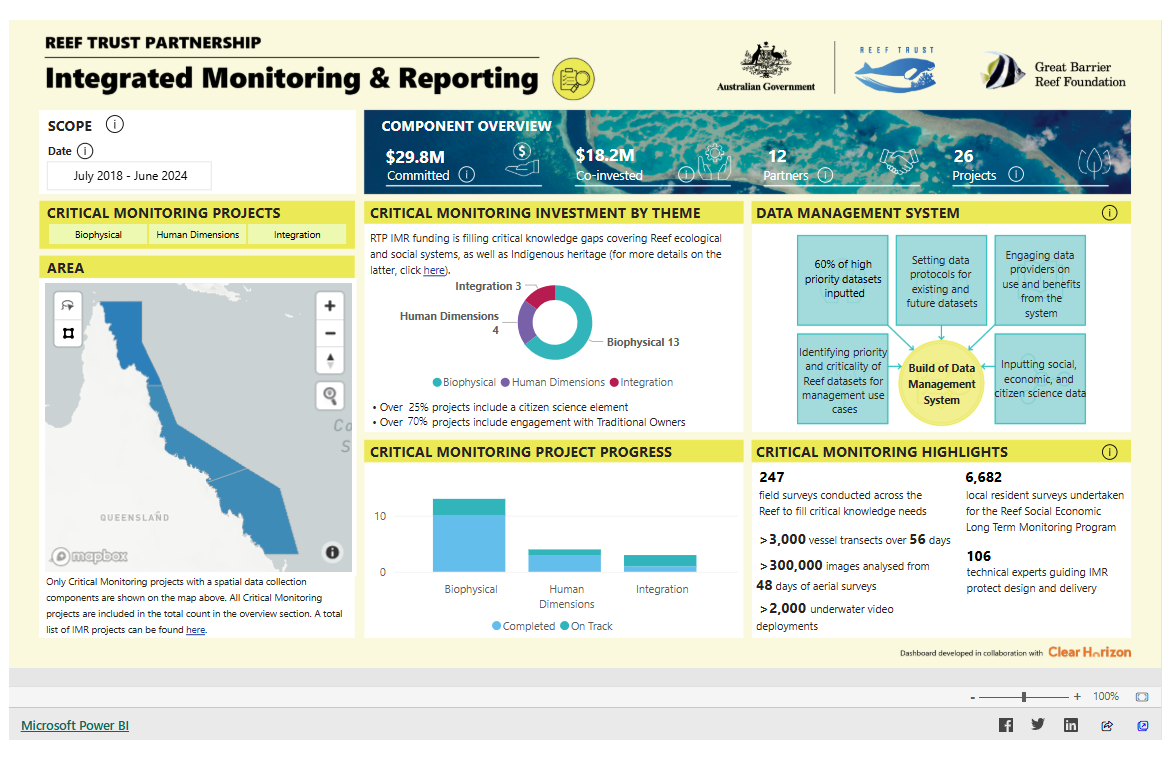The width and height of the screenshot is (1170, 761).
Task: Open the July 2018 - June 2024 date box
Action: point(129,176)
